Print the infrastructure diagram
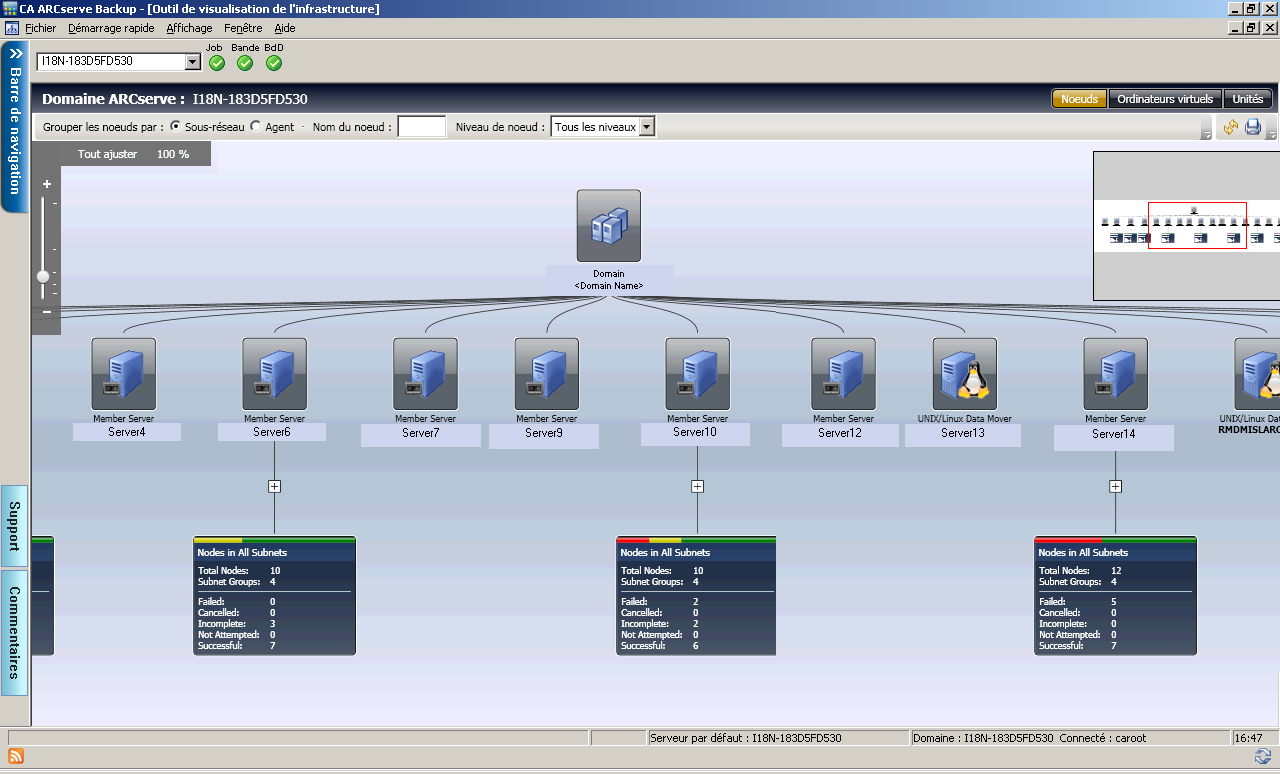 [x=1253, y=127]
